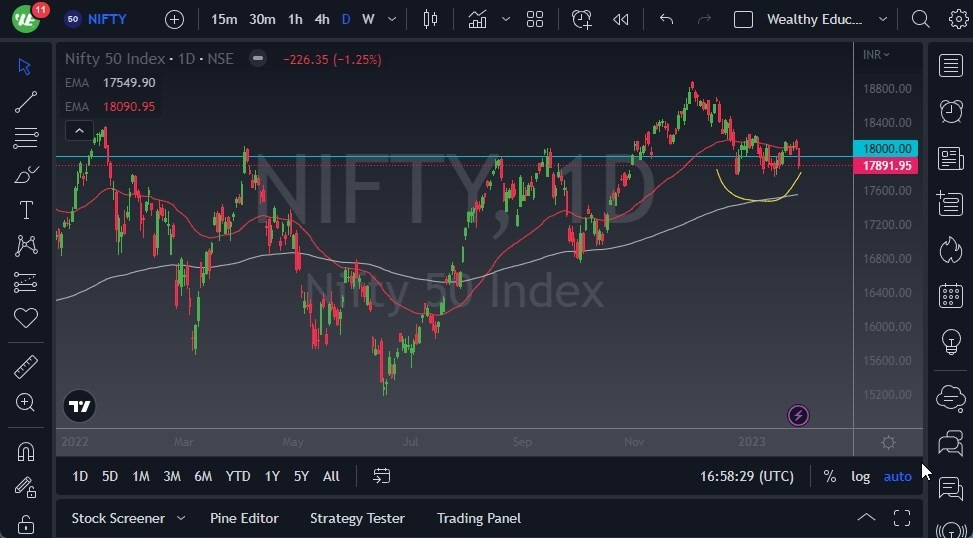Open the news panel icon
This screenshot has height=538, width=973.
tap(951, 158)
